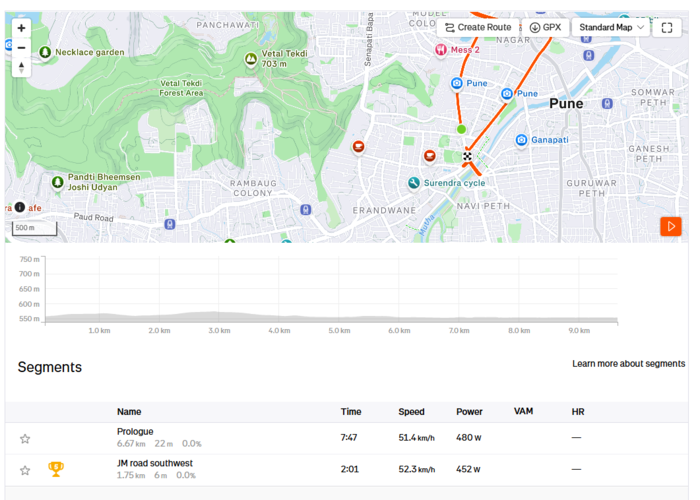
Task: Click the Mess 2 restaurant marker
Action: pos(441,50)
